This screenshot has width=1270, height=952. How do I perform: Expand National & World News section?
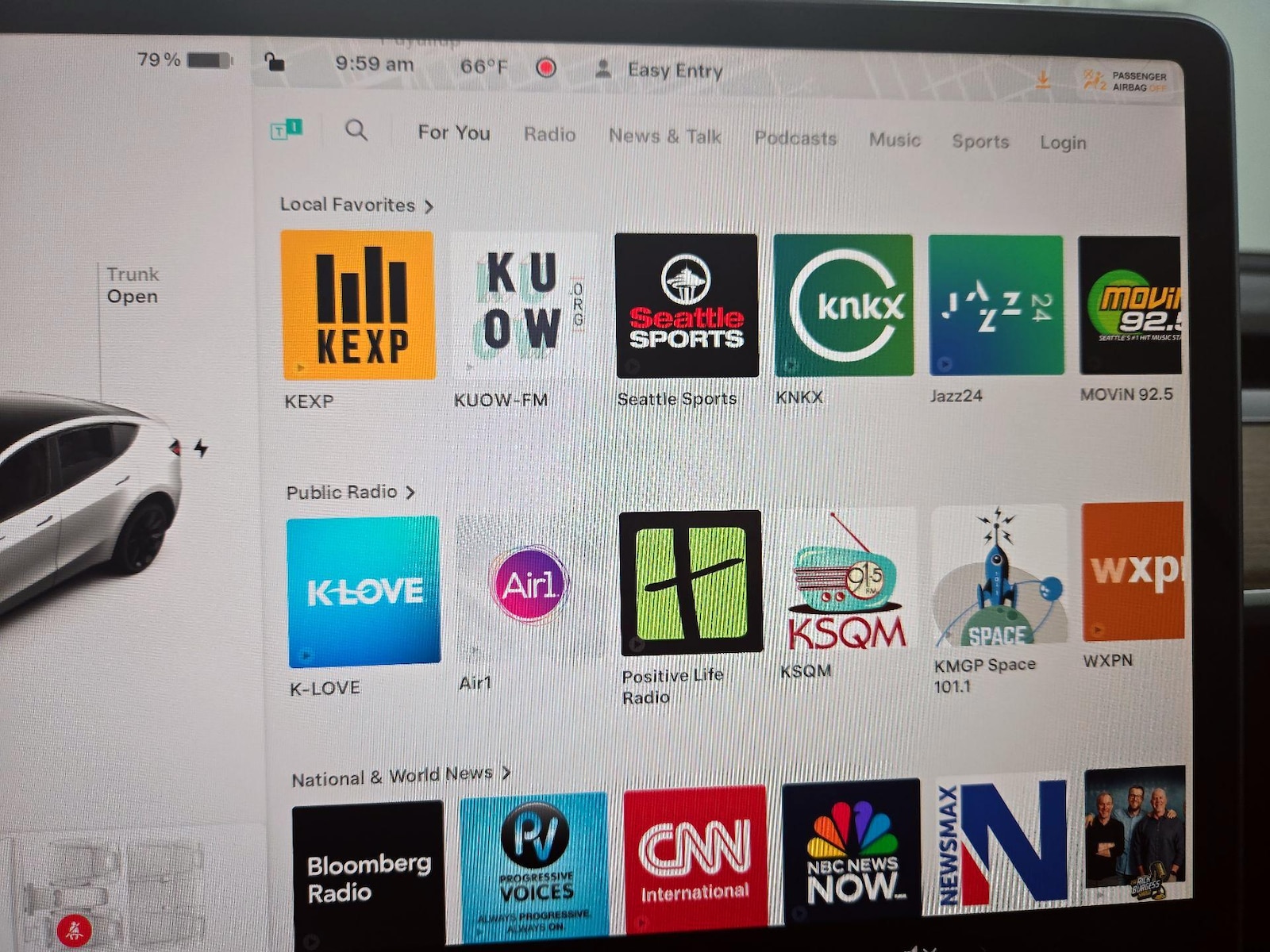click(x=400, y=776)
